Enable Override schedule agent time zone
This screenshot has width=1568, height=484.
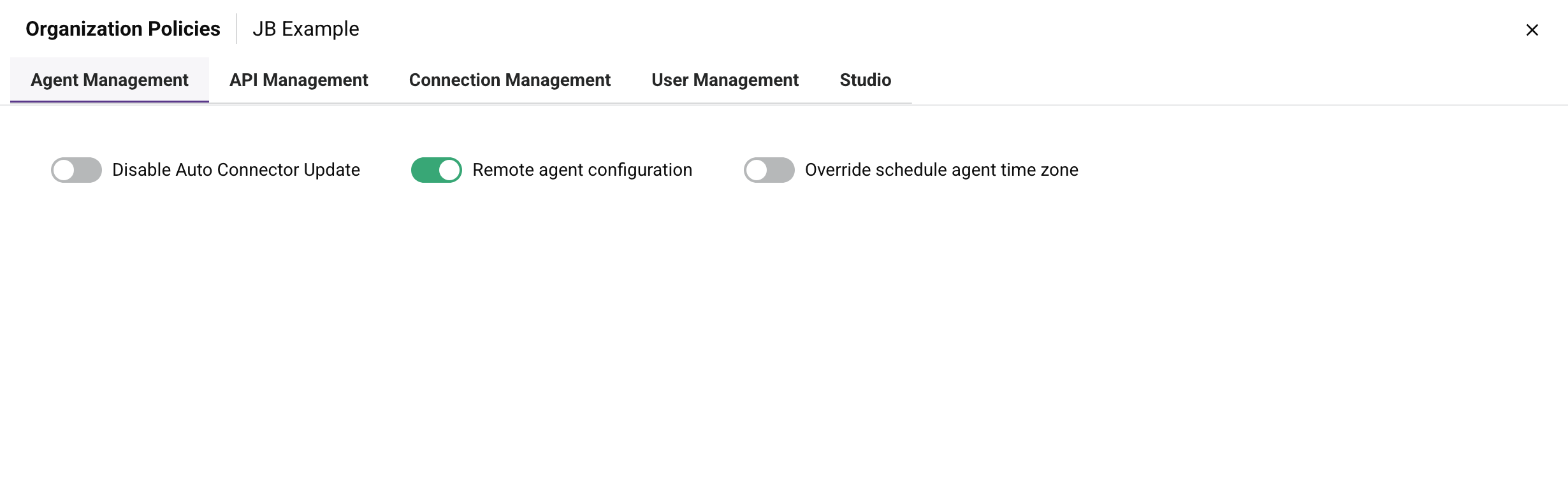click(769, 169)
